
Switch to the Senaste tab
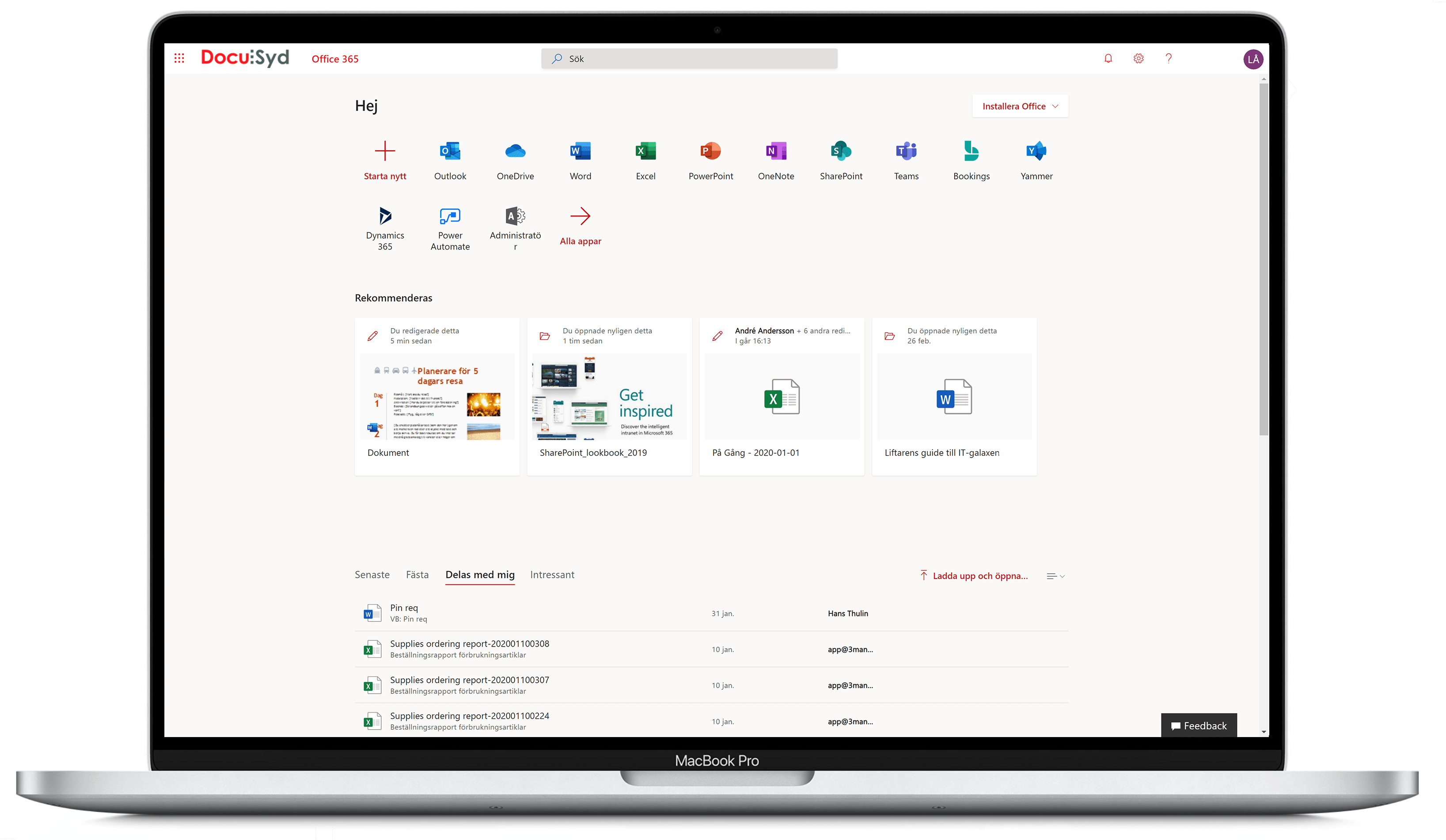pyautogui.click(x=372, y=575)
